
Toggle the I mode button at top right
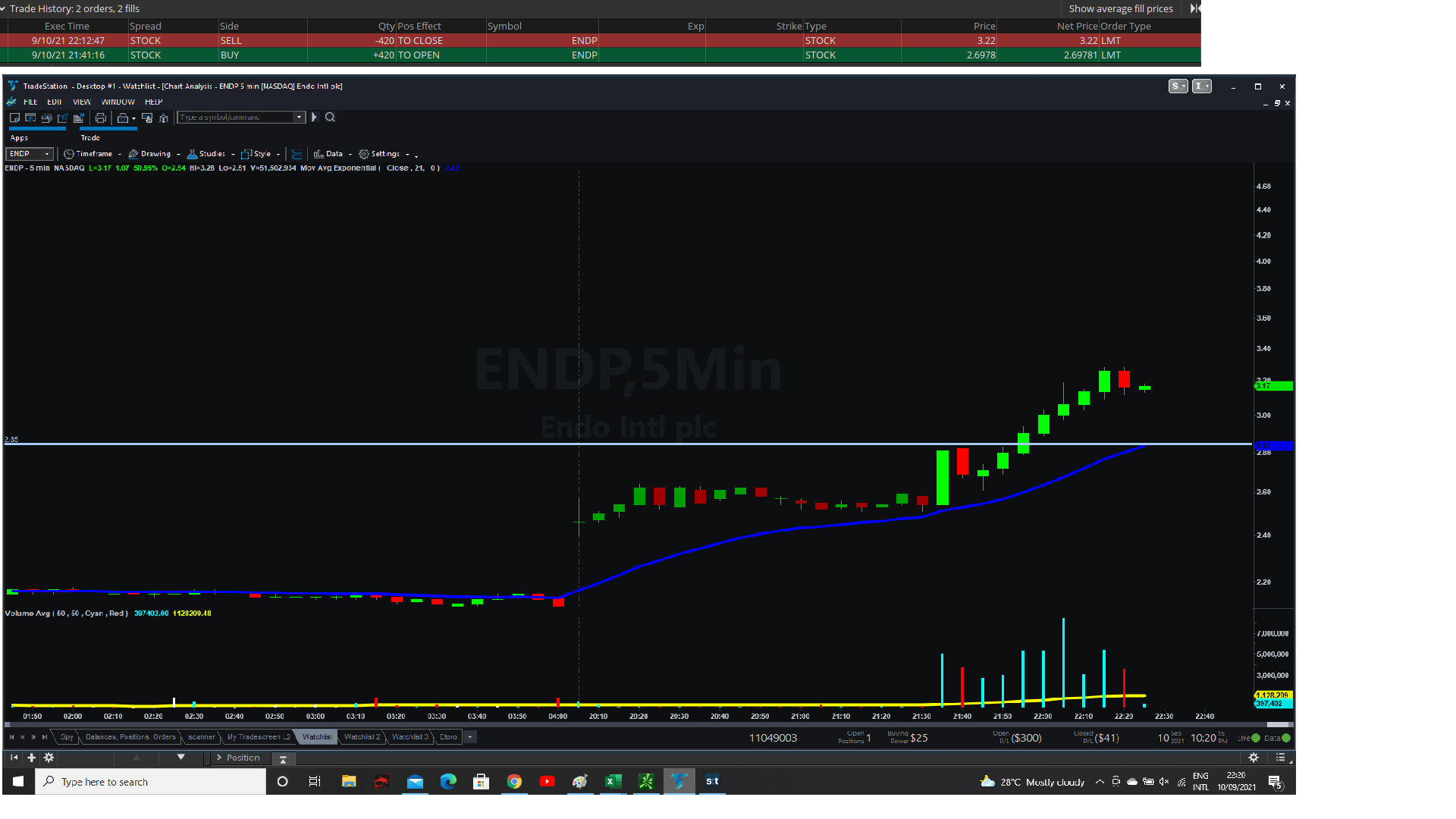coord(1201,86)
